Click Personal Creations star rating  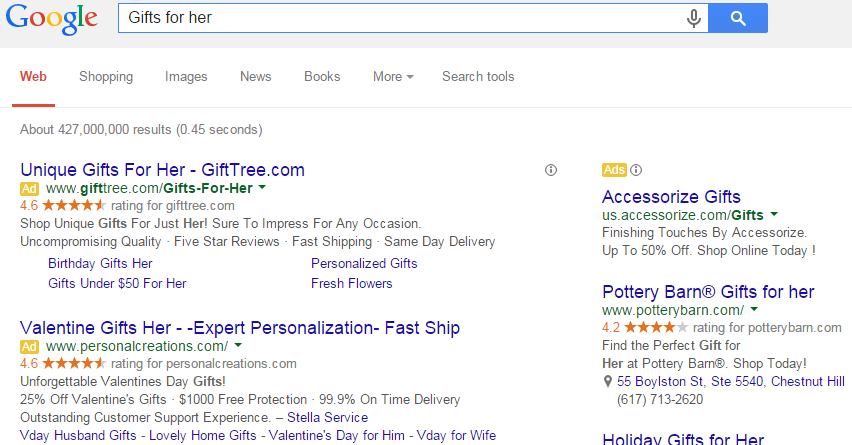[x=73, y=363]
